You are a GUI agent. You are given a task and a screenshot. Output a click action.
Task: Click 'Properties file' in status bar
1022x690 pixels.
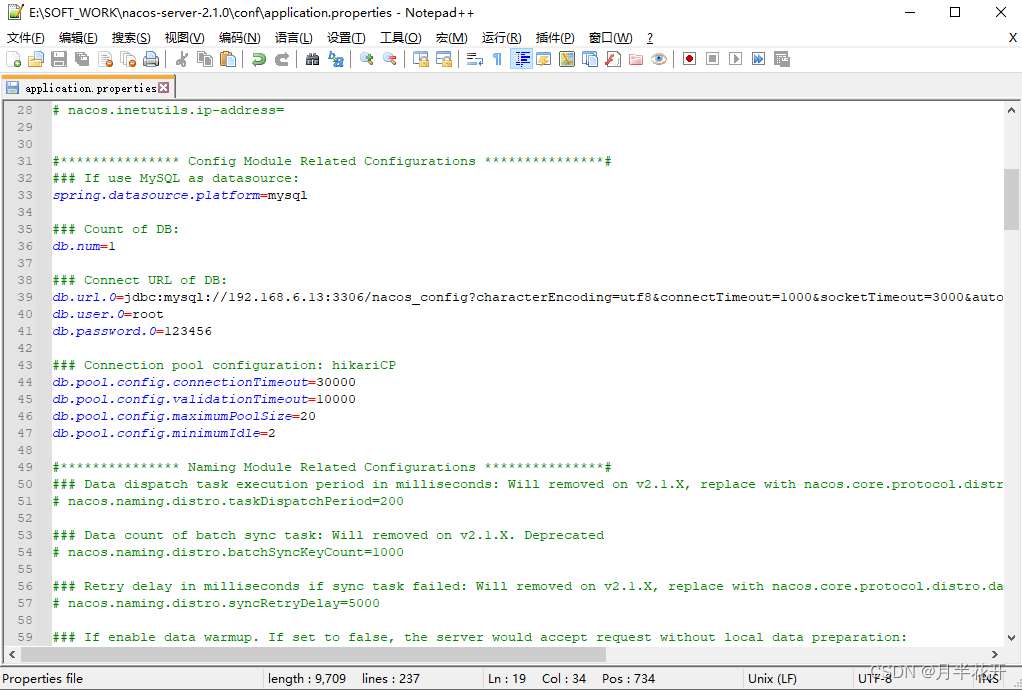click(43, 678)
